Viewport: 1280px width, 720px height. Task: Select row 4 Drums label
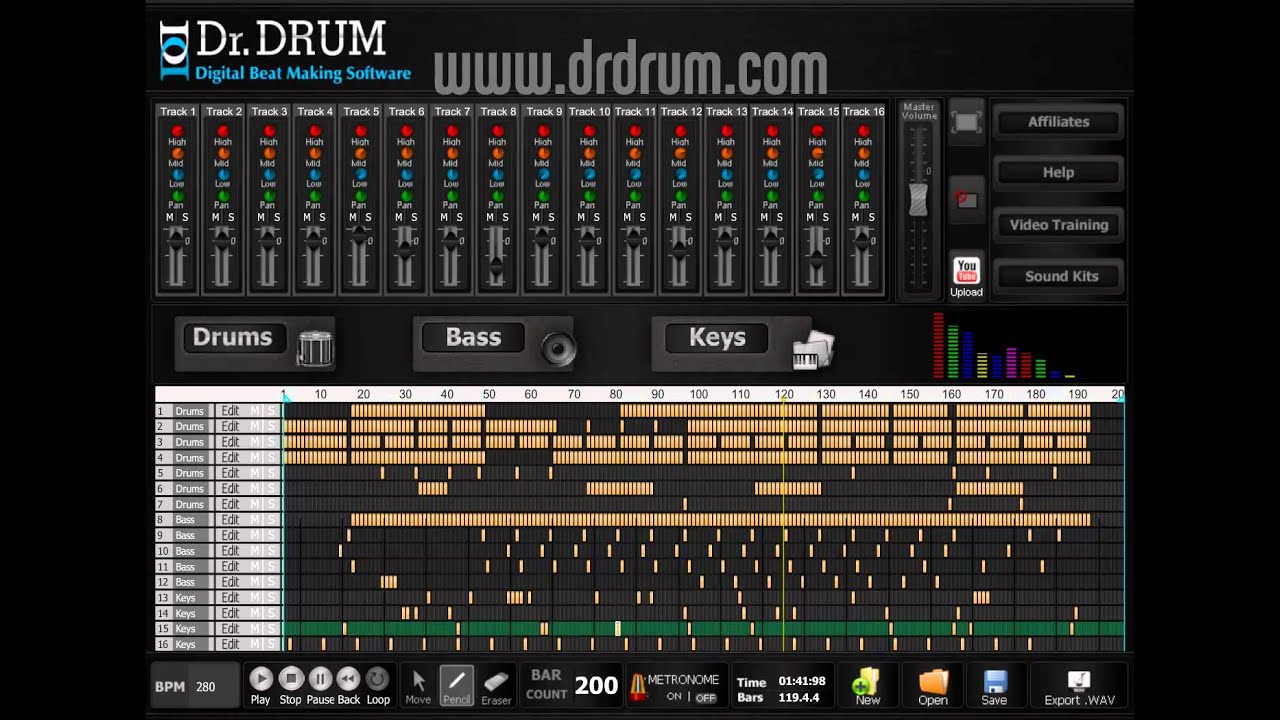click(x=190, y=458)
